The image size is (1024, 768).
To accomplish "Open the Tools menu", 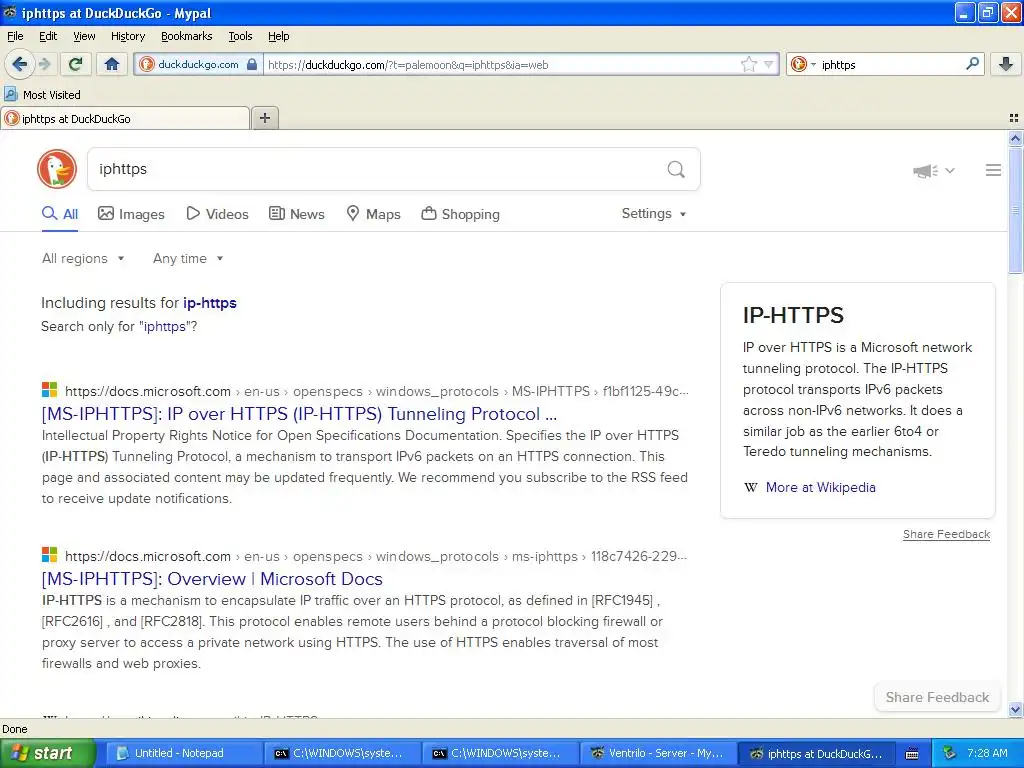I will click(x=240, y=36).
